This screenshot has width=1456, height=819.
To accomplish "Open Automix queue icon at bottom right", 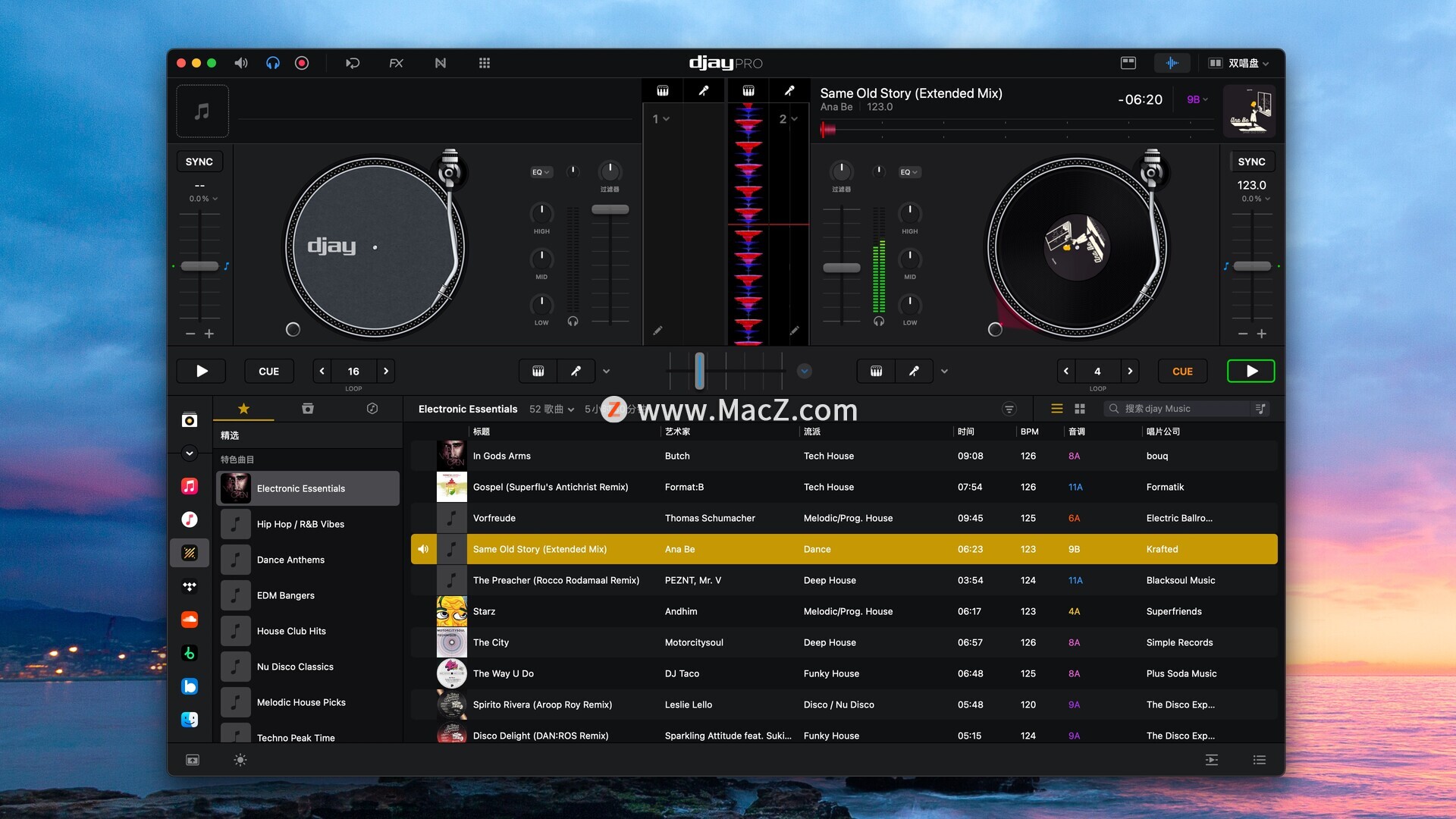I will click(x=1212, y=760).
